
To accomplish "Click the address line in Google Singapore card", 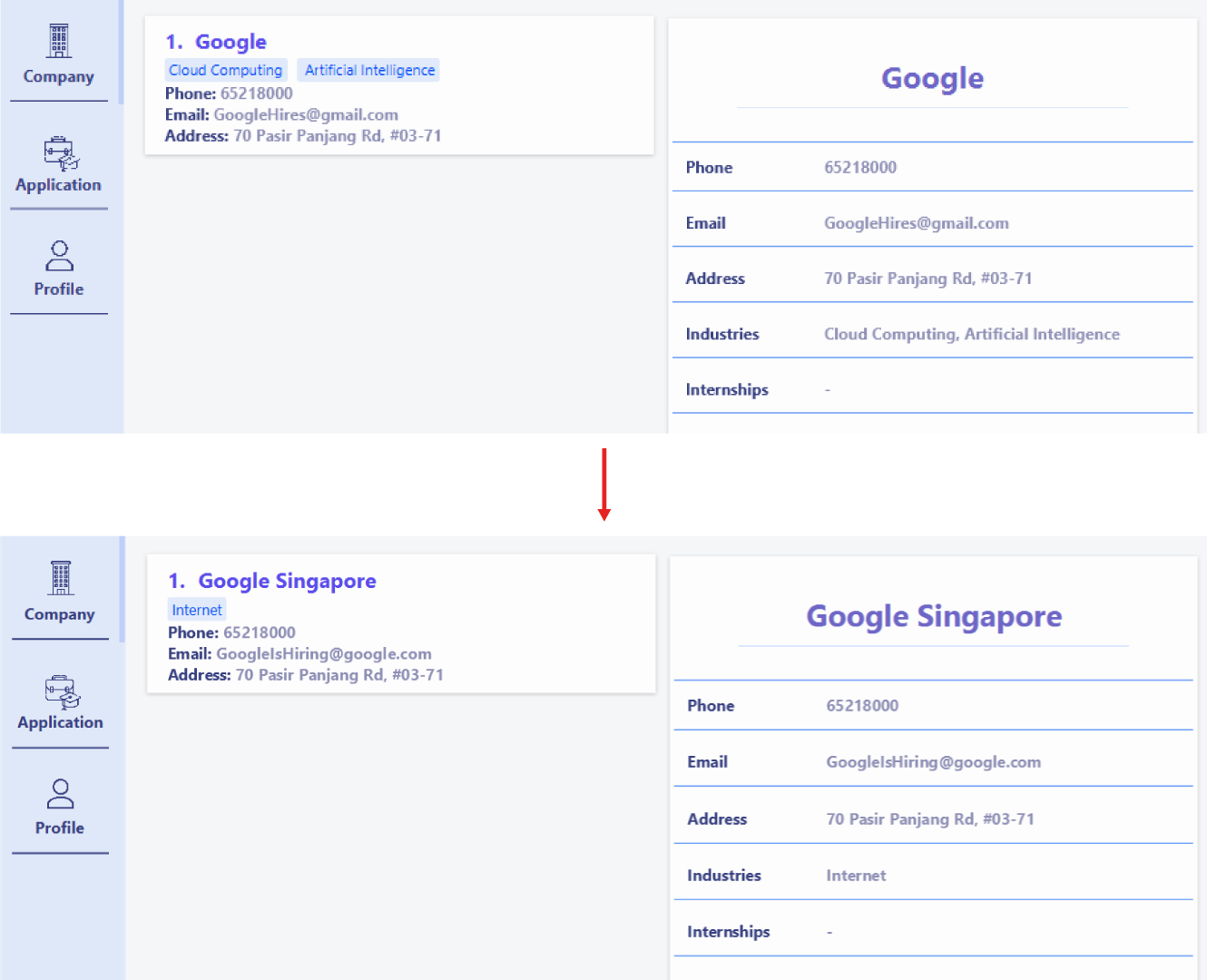I will (x=306, y=675).
